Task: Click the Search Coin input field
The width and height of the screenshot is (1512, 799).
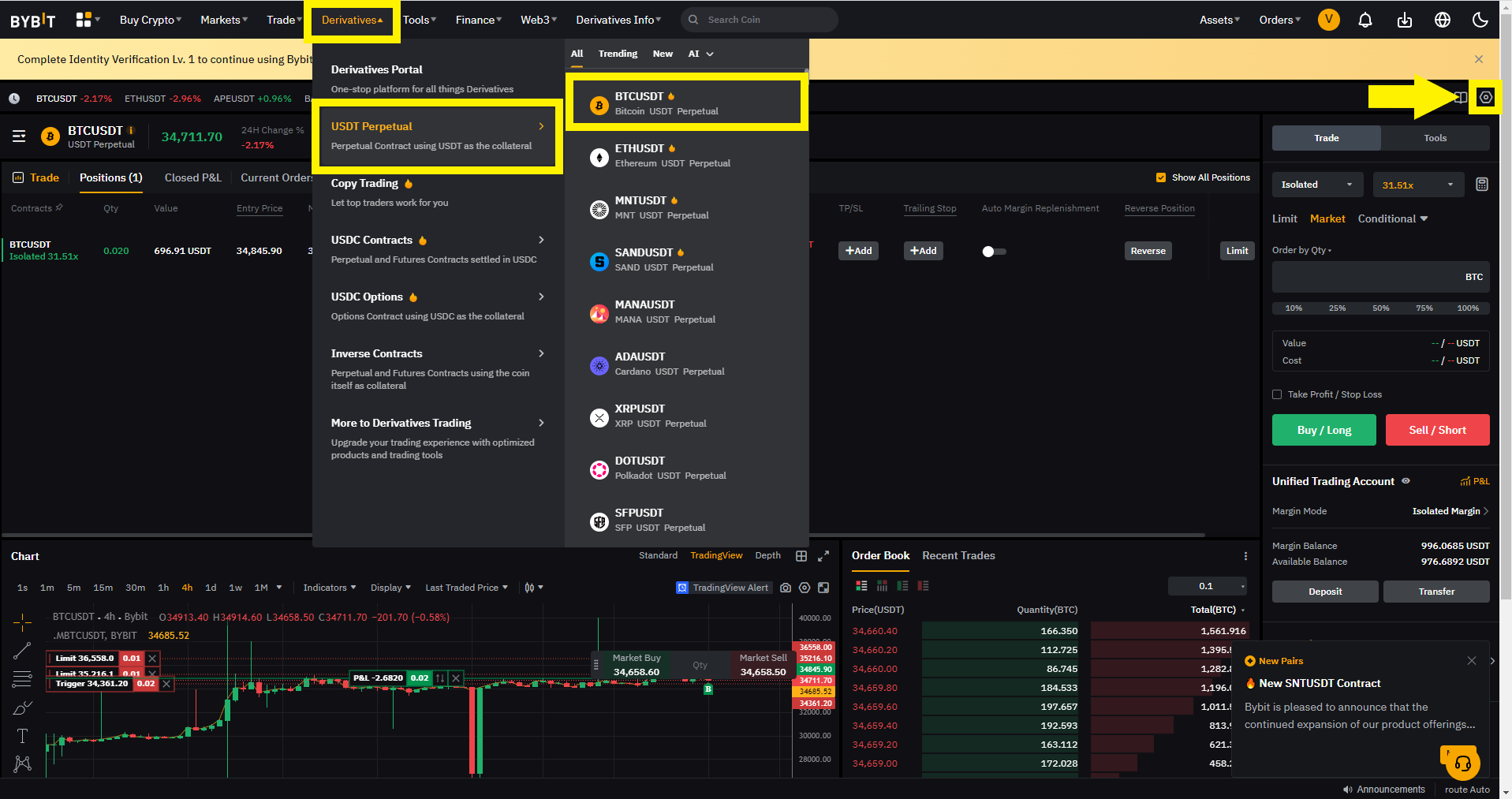Action: 759,20
